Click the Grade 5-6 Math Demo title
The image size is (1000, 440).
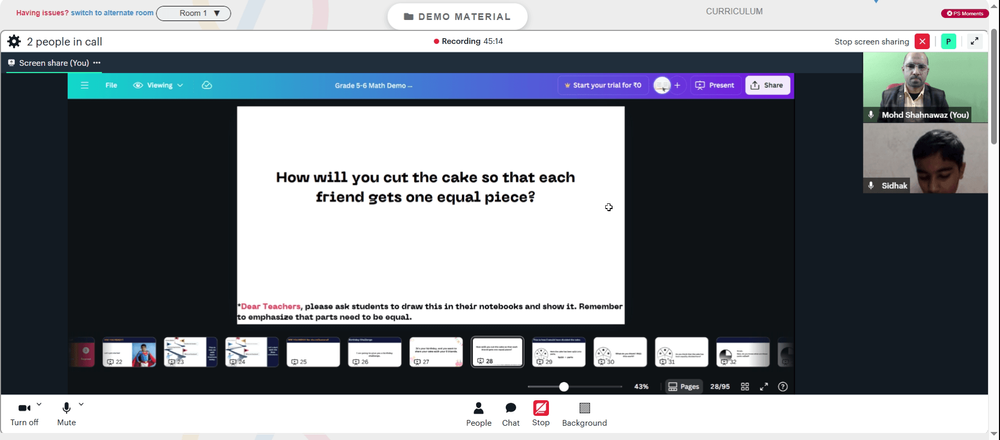(374, 85)
